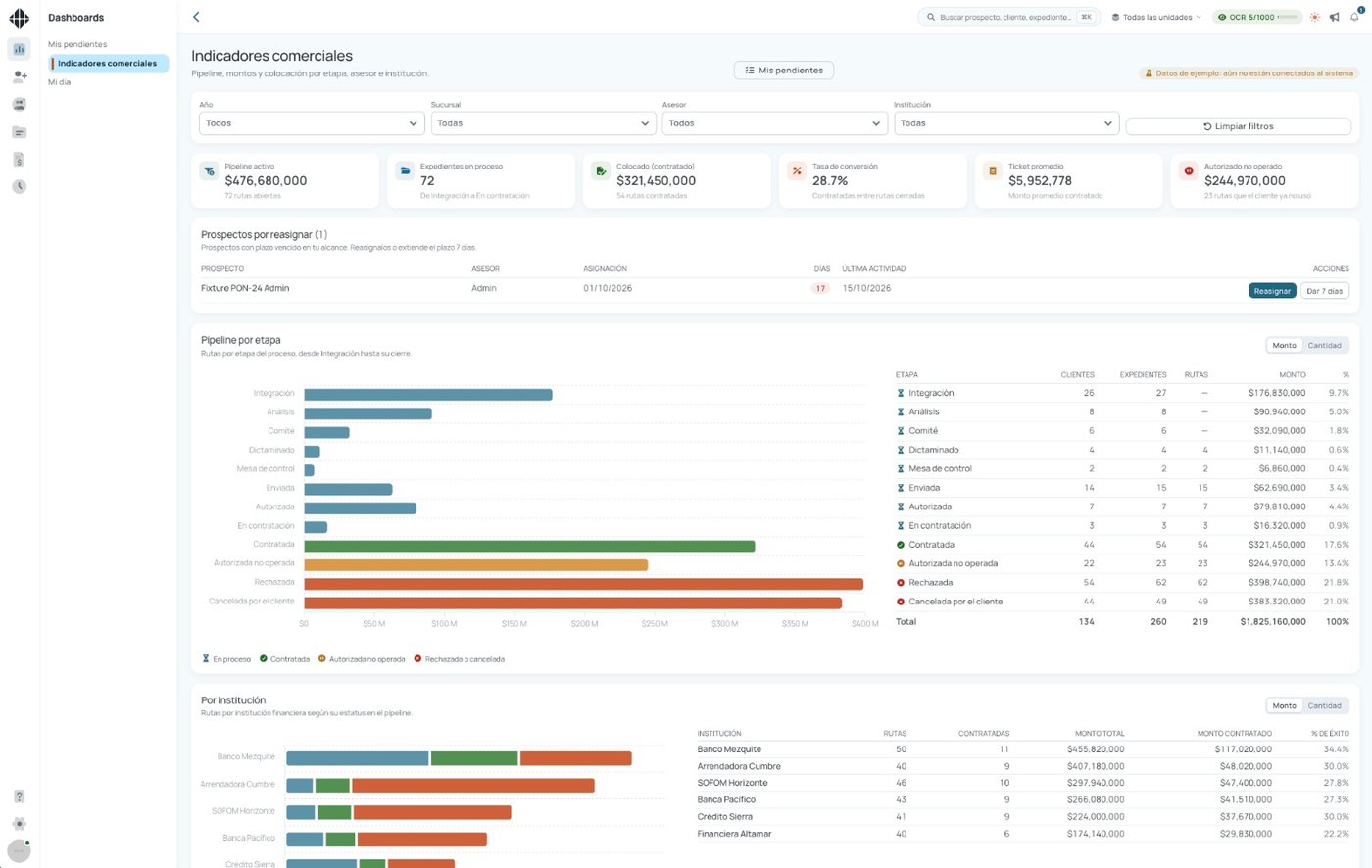The image size is (1372, 868).
Task: Open the settings gear icon
Action: pyautogui.click(x=19, y=824)
